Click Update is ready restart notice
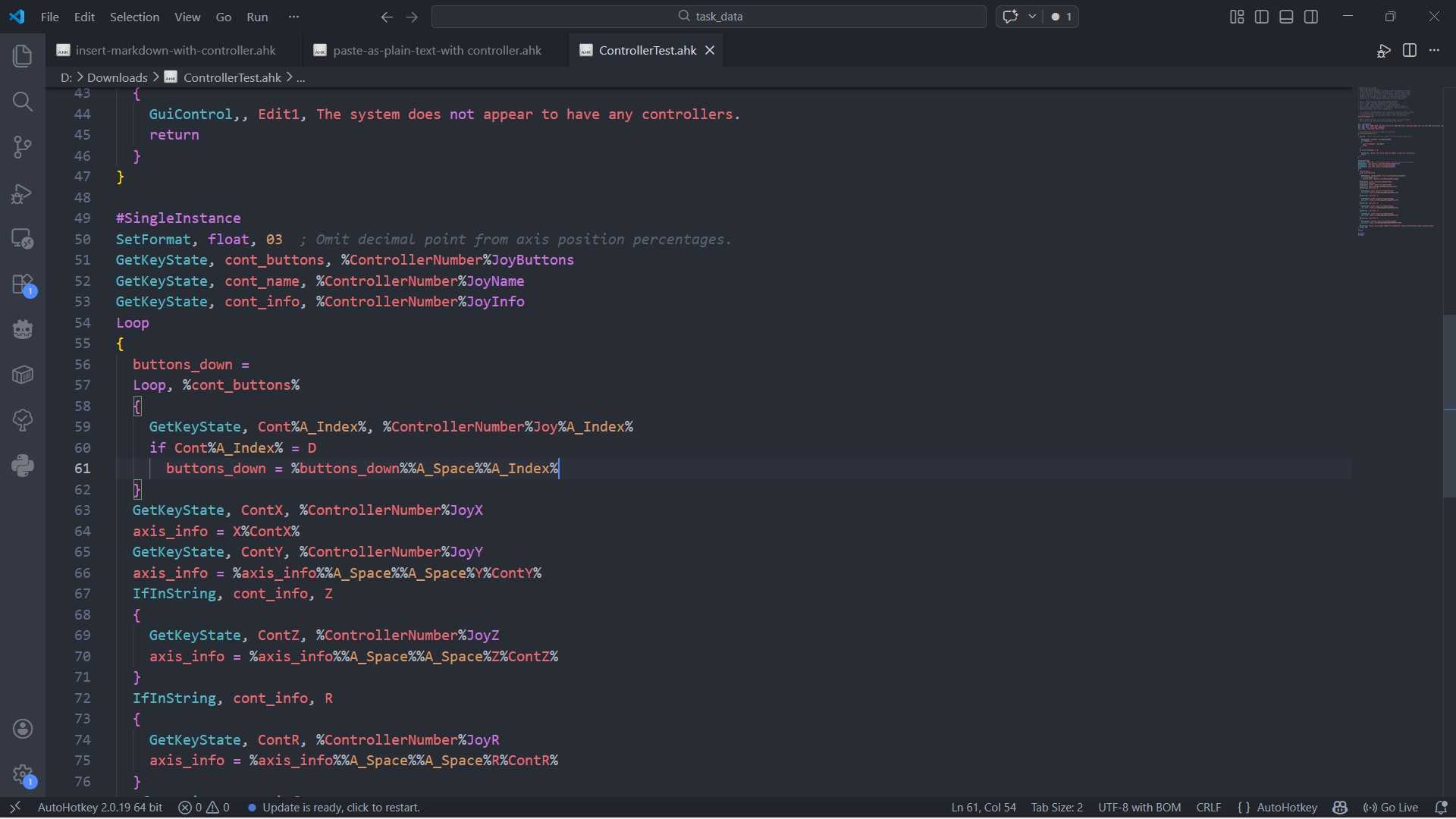Image resolution: width=1456 pixels, height=819 pixels. (x=334, y=808)
